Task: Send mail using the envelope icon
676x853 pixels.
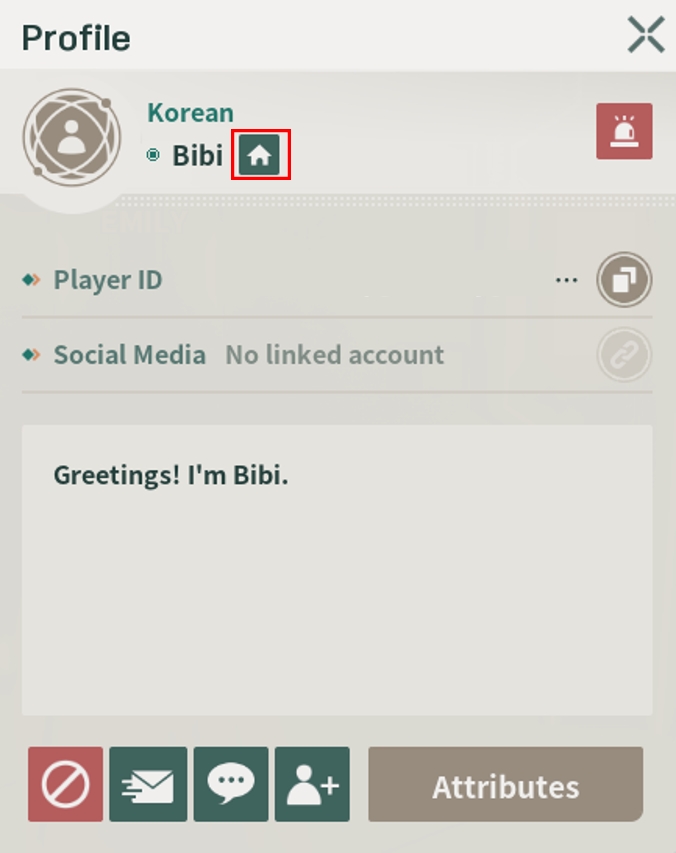Action: click(148, 784)
